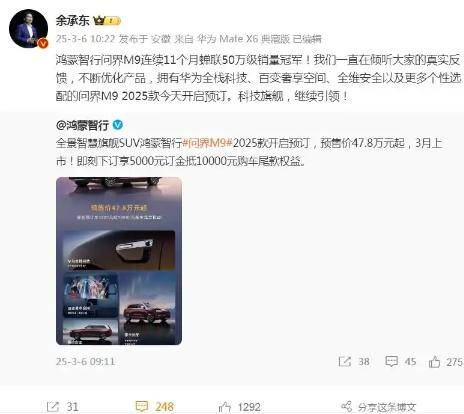Click the blue verified badge beside 鸿蒙智行

click(118, 125)
